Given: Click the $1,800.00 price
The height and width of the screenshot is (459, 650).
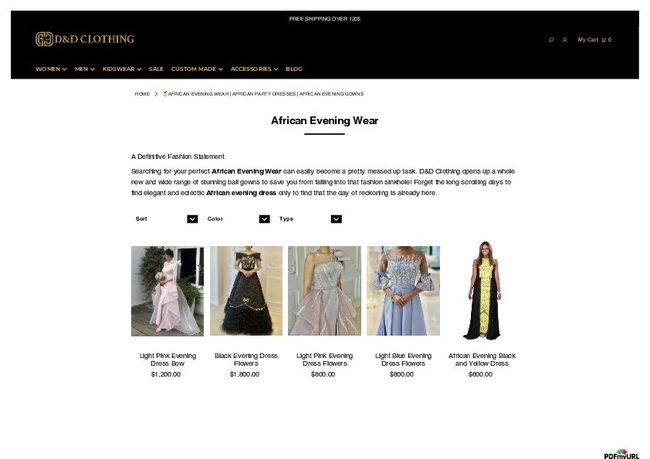Looking at the screenshot, I should (245, 374).
